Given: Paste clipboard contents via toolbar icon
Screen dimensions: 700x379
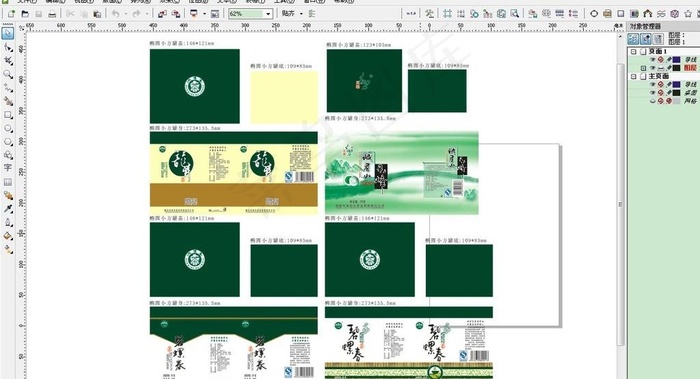Looking at the screenshot, I should click(97, 14).
